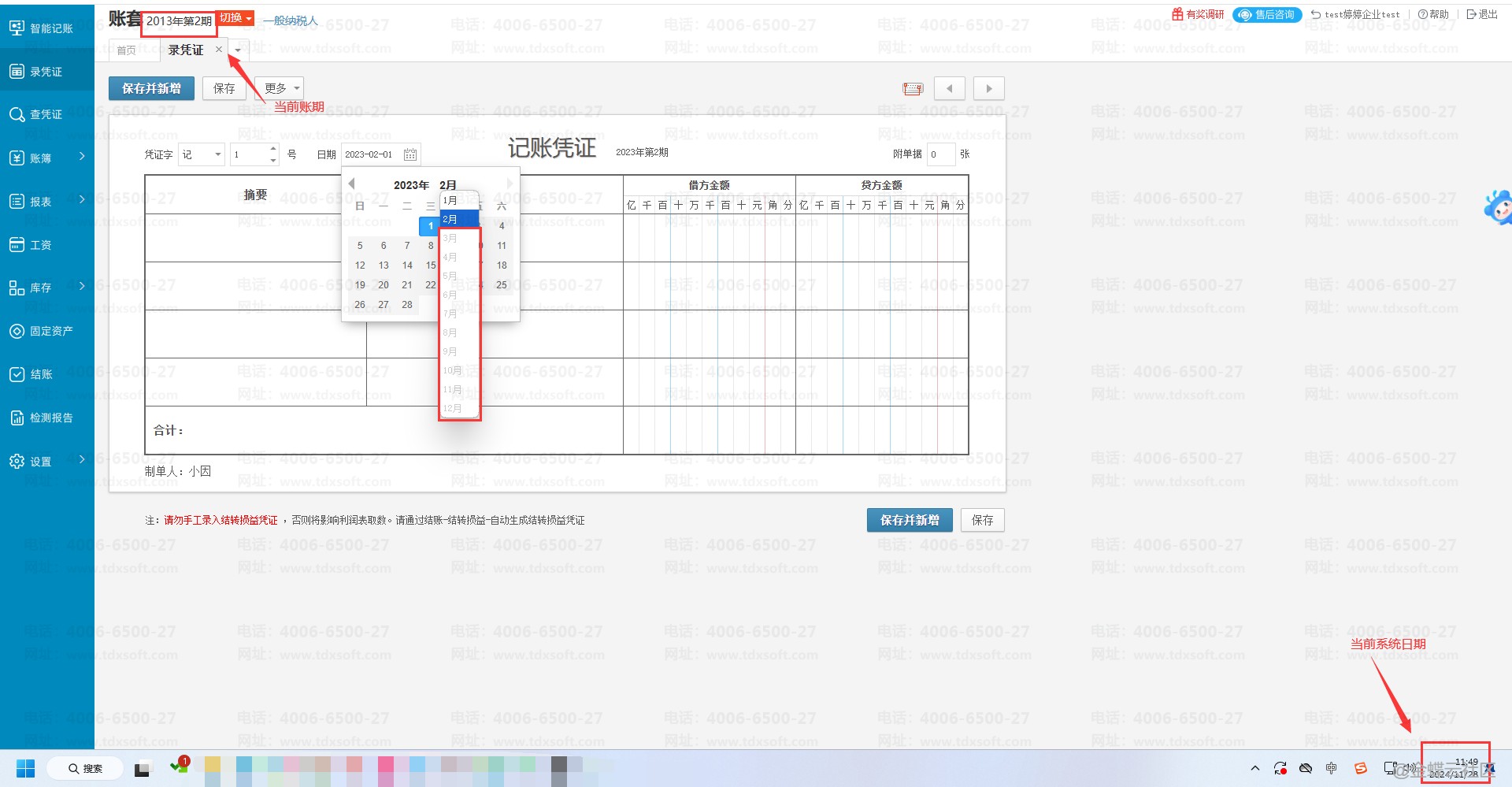Click the red keyboard shortcut icon
This screenshot has width=1512, height=787.
(913, 88)
